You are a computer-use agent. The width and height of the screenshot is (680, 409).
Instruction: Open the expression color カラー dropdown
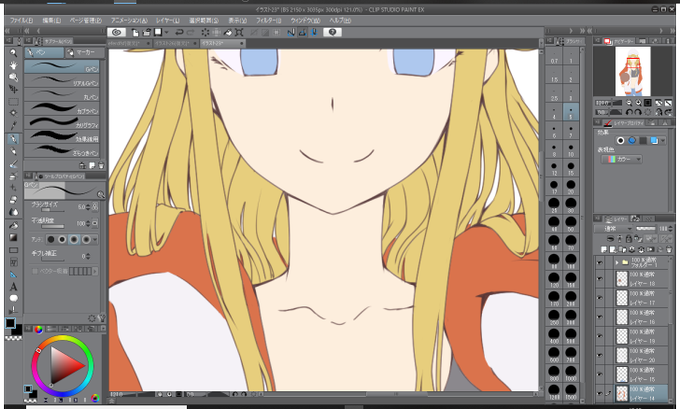pyautogui.click(x=621, y=159)
